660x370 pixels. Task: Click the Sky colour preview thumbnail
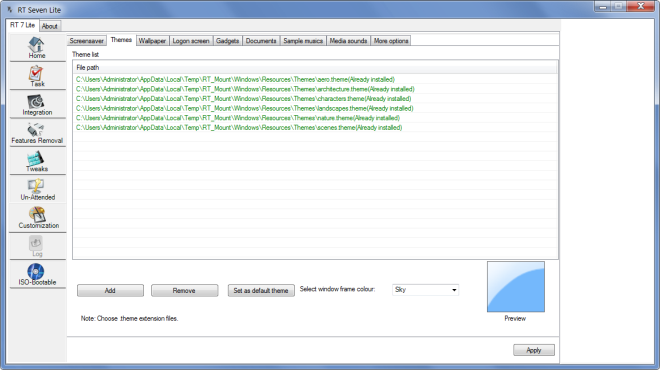516,287
